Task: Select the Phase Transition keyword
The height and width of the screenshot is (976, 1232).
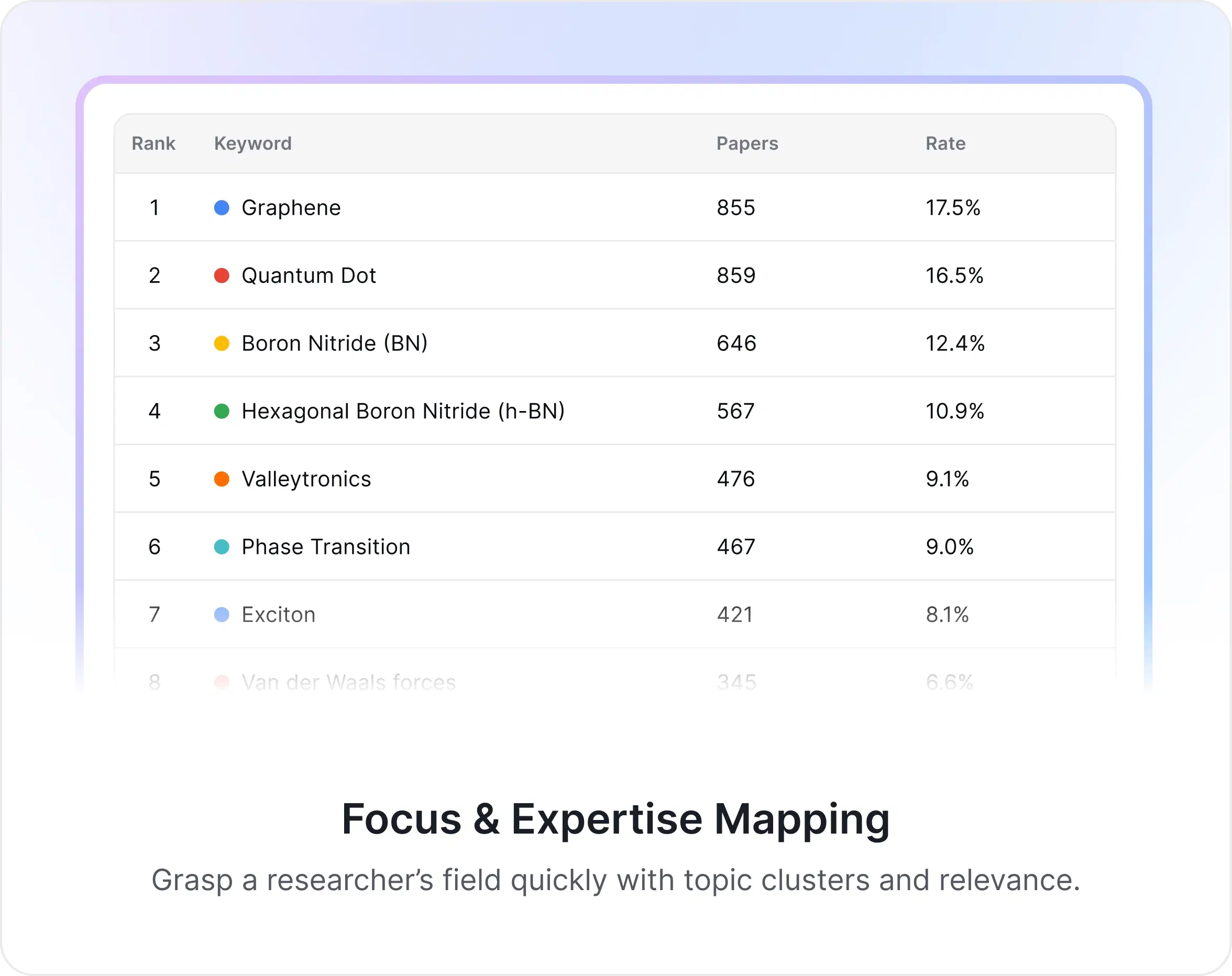Action: pos(326,547)
